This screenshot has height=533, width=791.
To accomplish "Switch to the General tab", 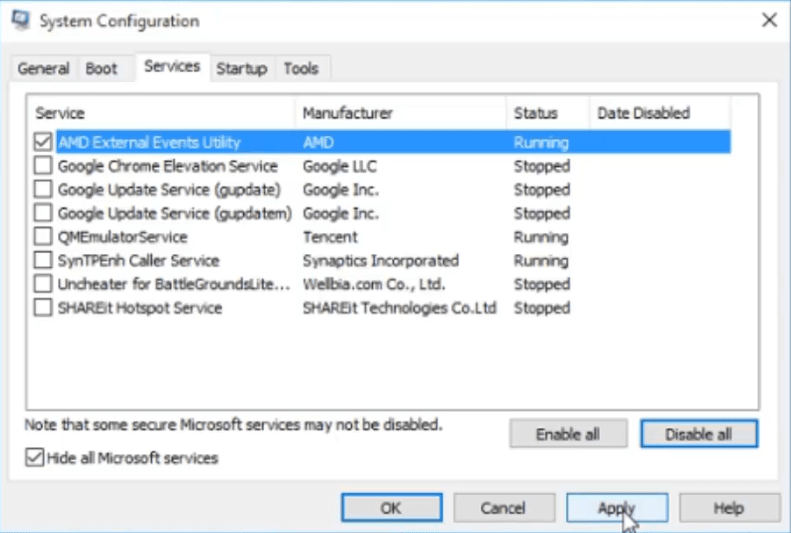I will tap(44, 69).
